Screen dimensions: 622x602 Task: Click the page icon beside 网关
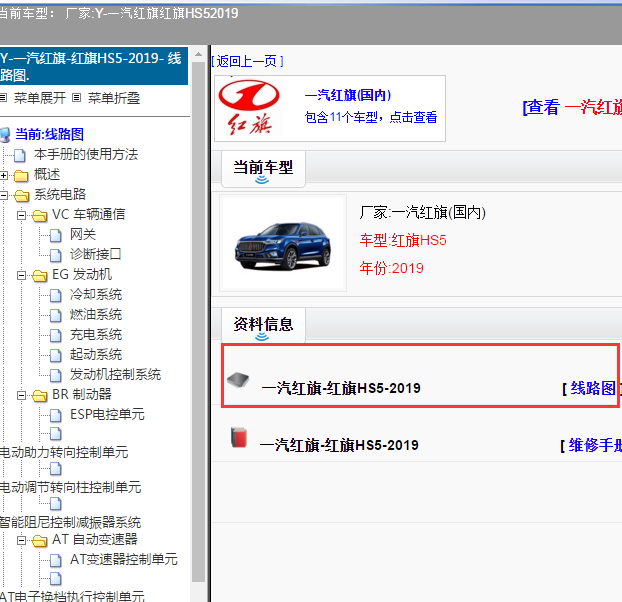pyautogui.click(x=56, y=235)
